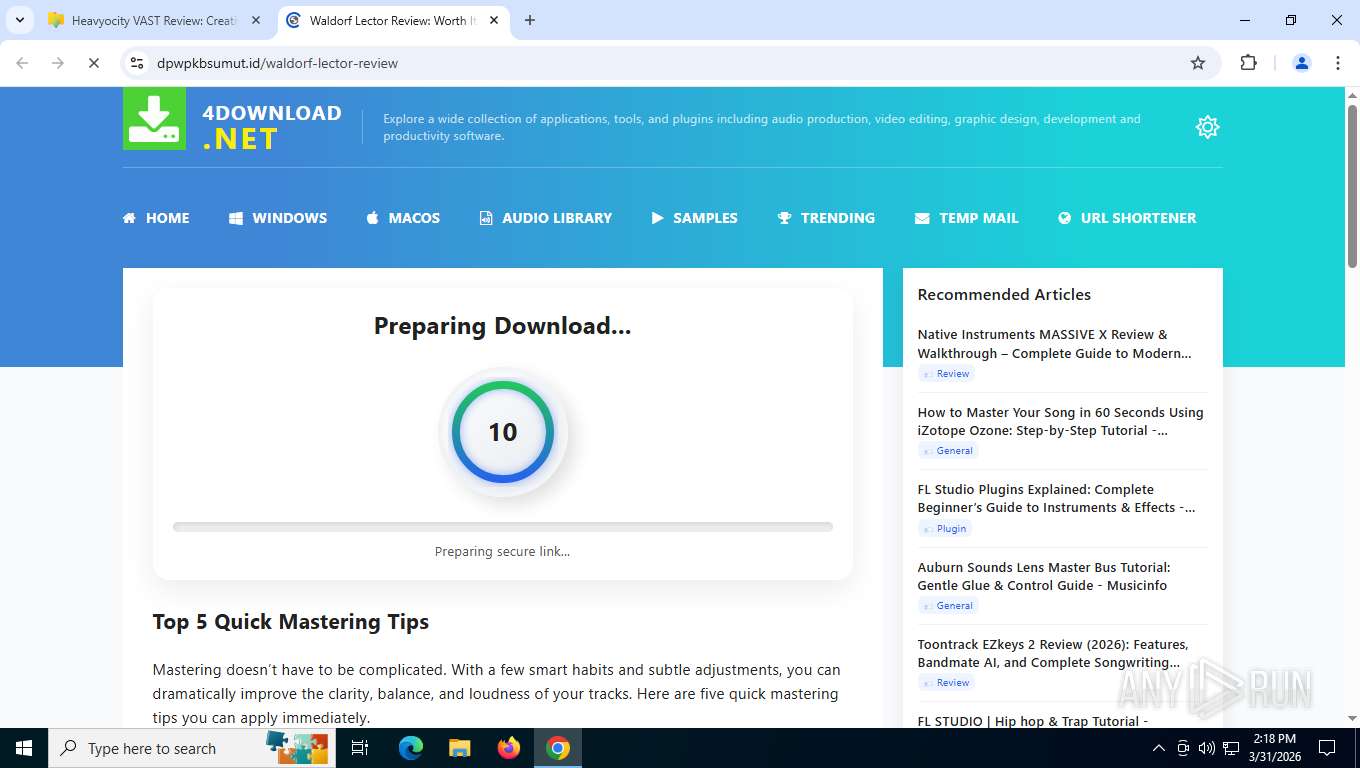Click the Chrome icon on the taskbar

click(558, 748)
